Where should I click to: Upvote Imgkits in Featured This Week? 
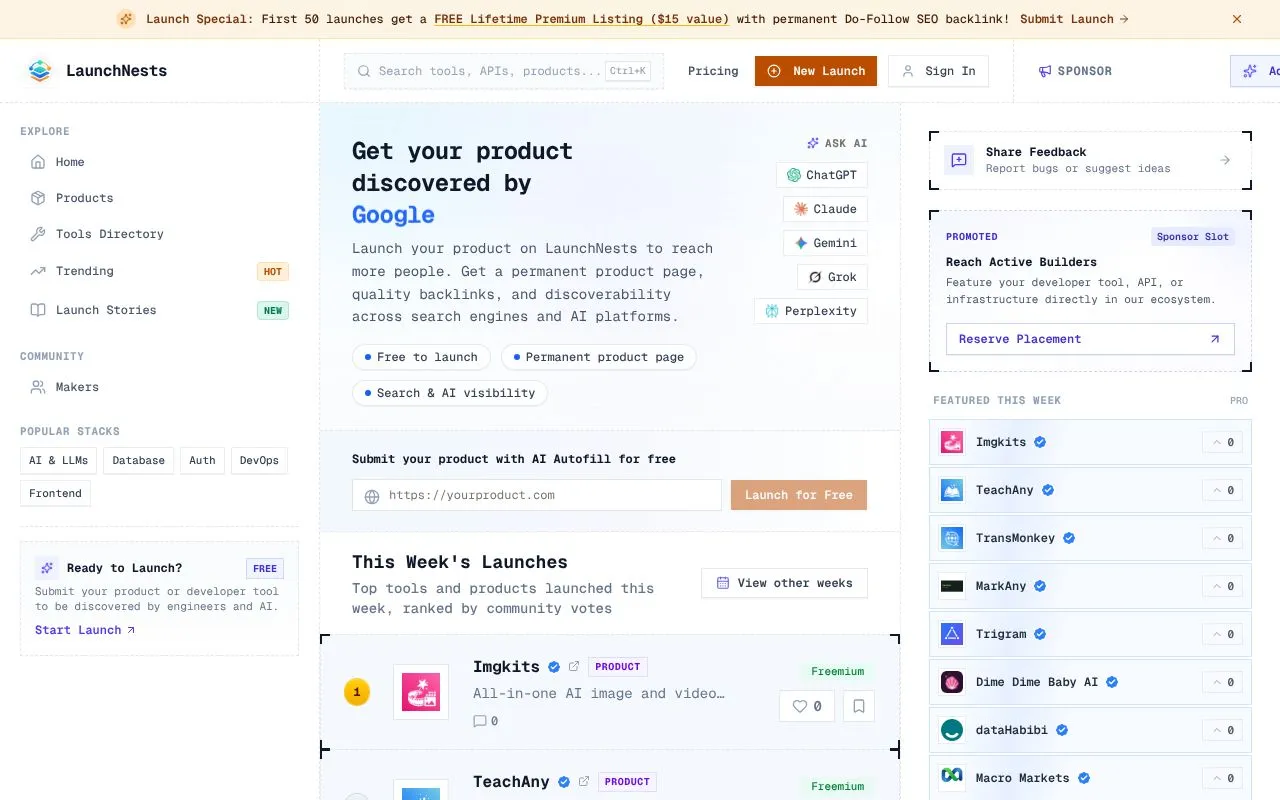(1222, 442)
